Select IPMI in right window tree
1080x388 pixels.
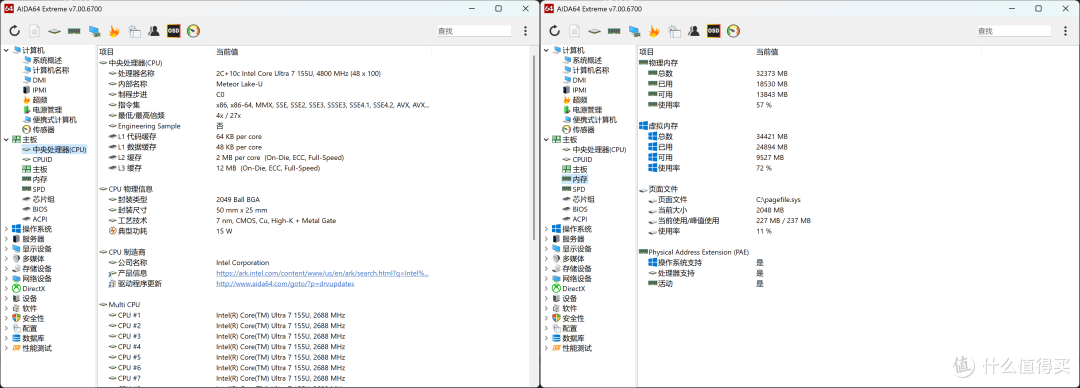579,90
